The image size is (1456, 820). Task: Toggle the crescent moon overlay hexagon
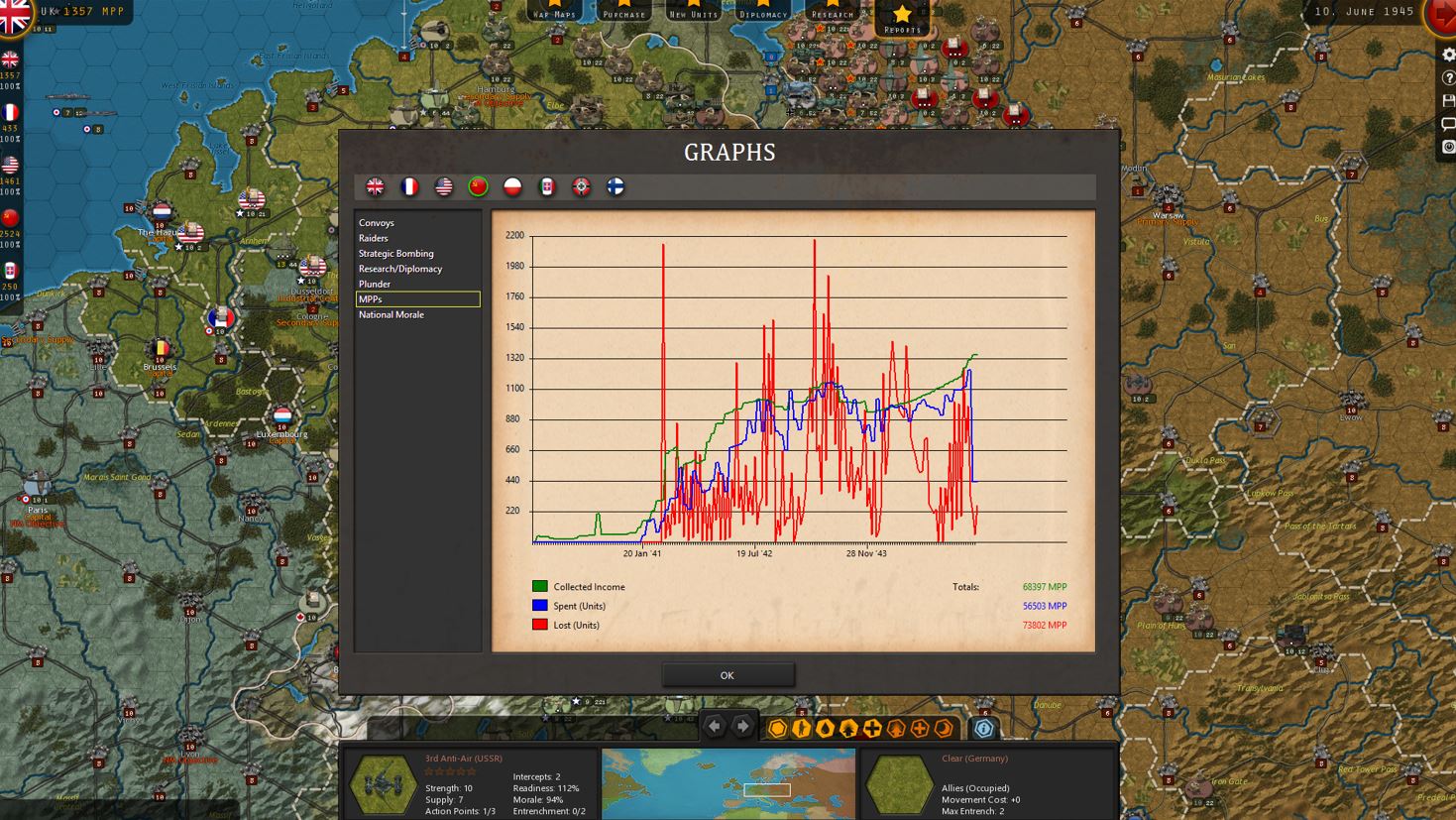(x=944, y=729)
